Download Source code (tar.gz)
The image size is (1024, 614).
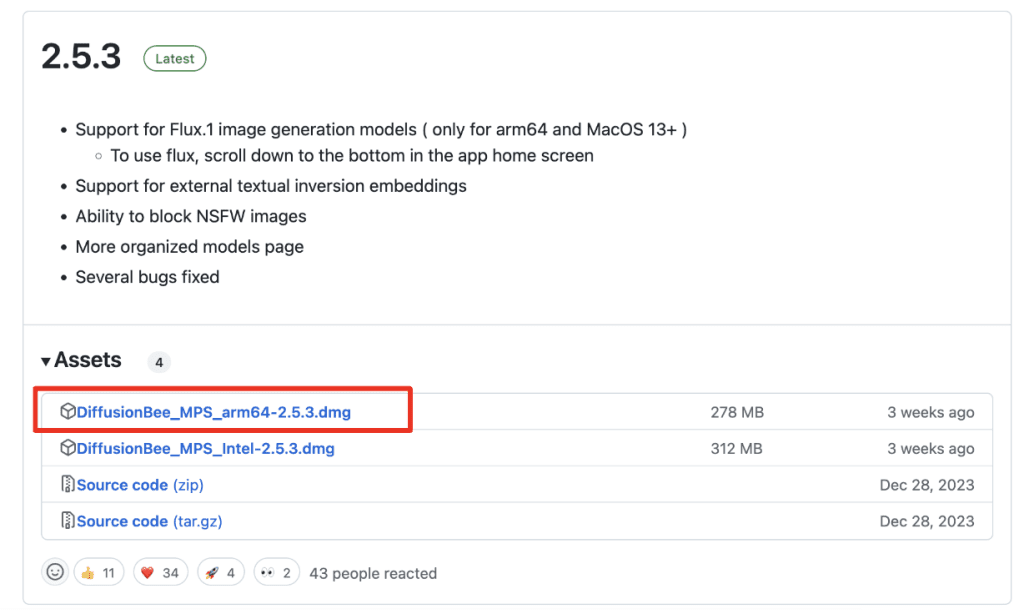(150, 521)
